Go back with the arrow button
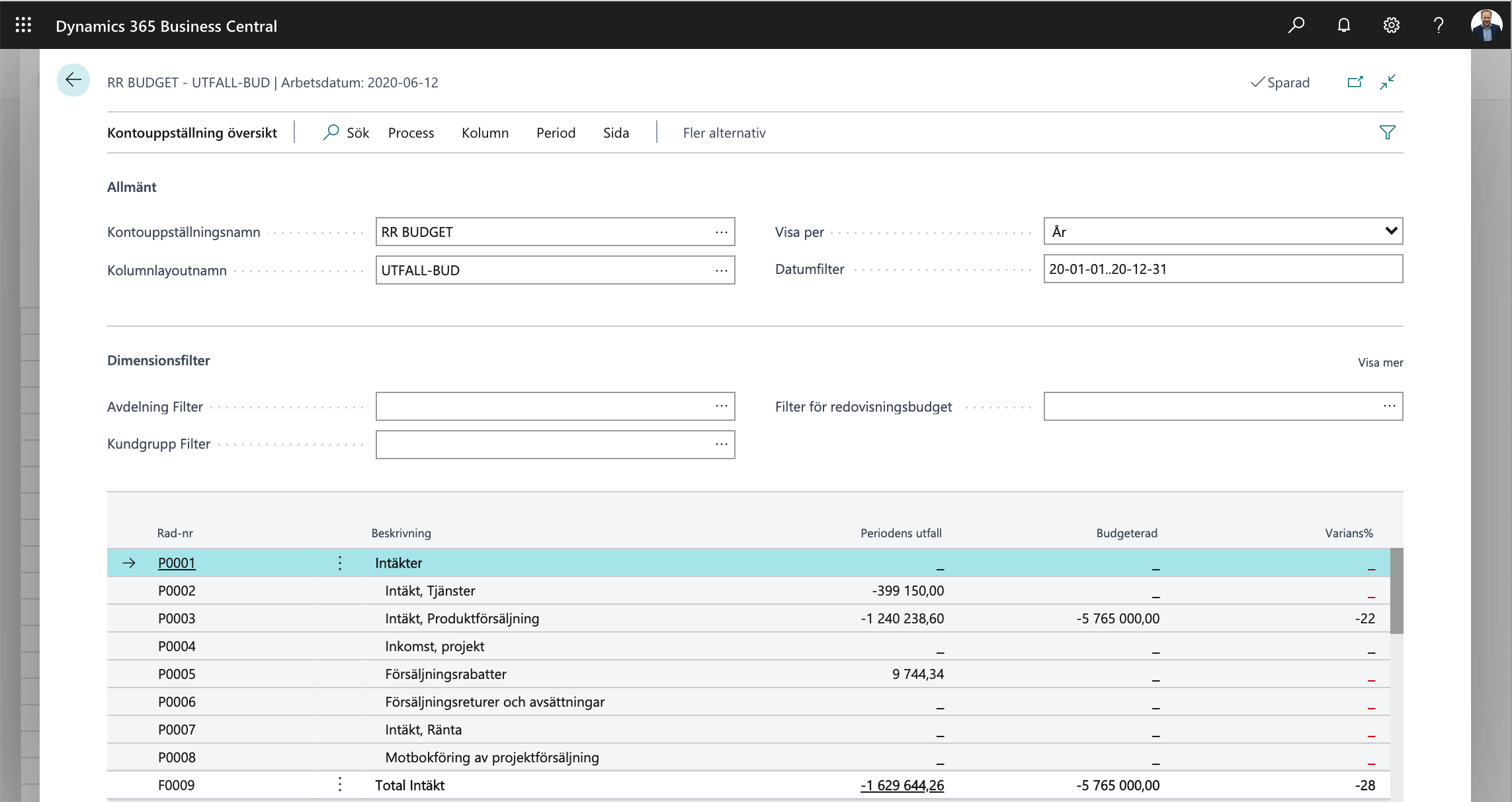This screenshot has width=1512, height=802. click(x=73, y=81)
